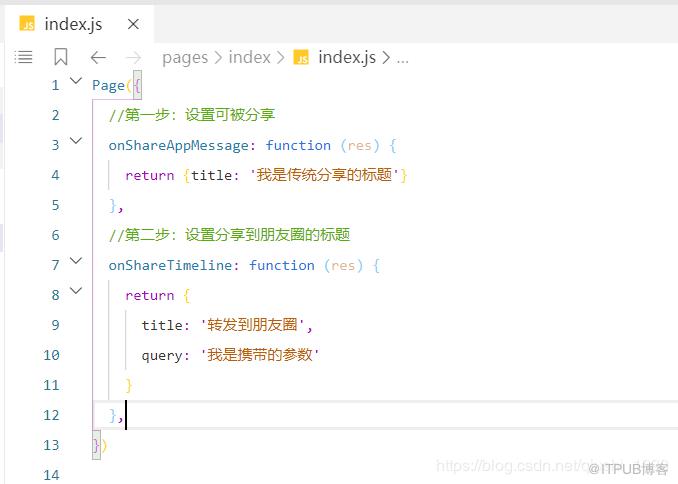Click the function keyword on line 3
Image resolution: width=678 pixels, height=484 pixels.
click(x=298, y=145)
